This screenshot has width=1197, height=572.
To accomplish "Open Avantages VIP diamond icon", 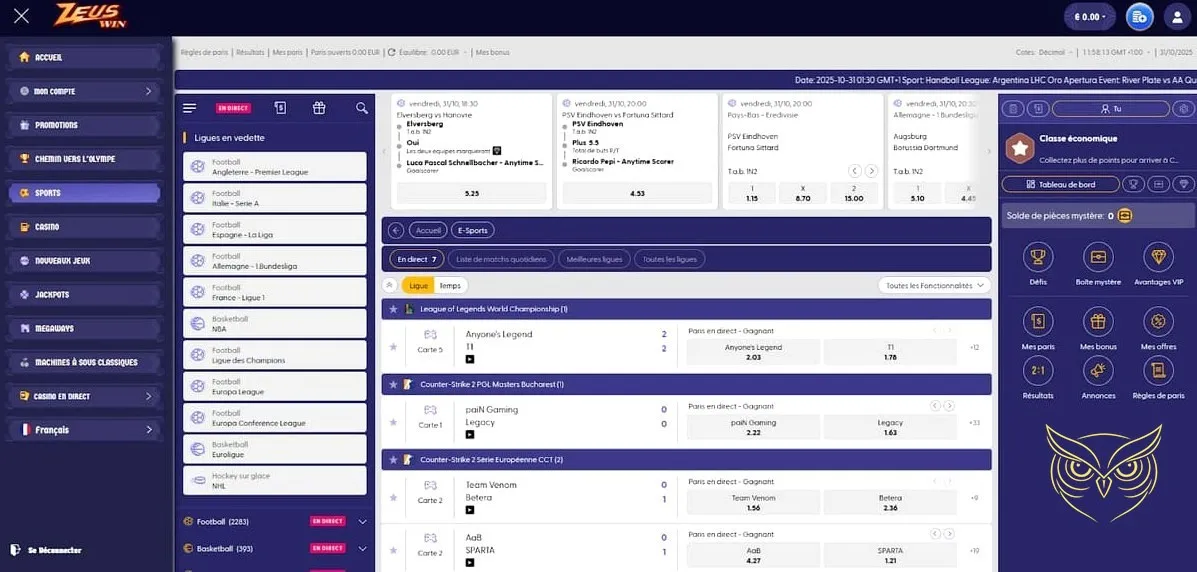I will (1158, 258).
